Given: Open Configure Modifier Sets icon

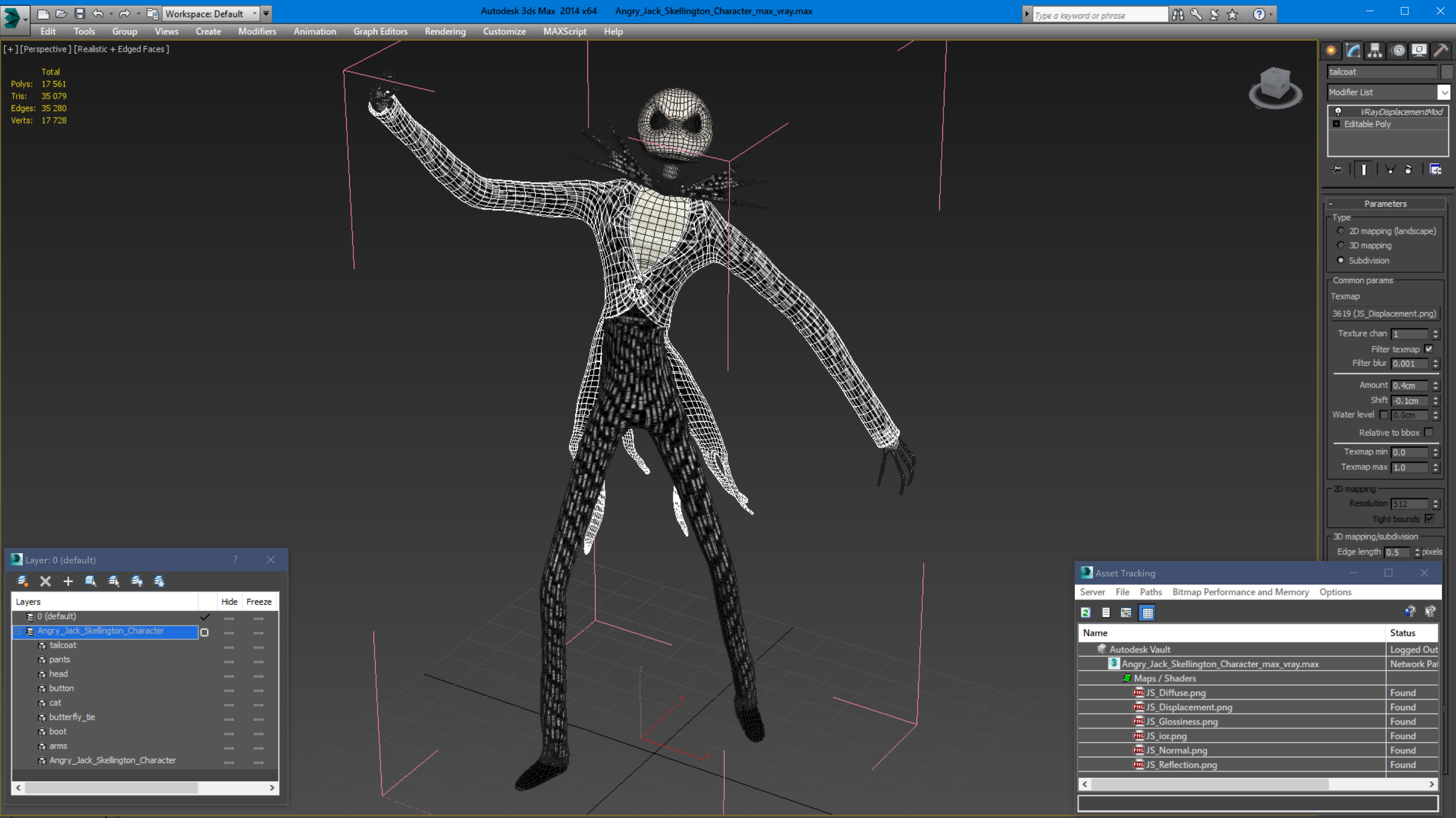Looking at the screenshot, I should point(1435,169).
